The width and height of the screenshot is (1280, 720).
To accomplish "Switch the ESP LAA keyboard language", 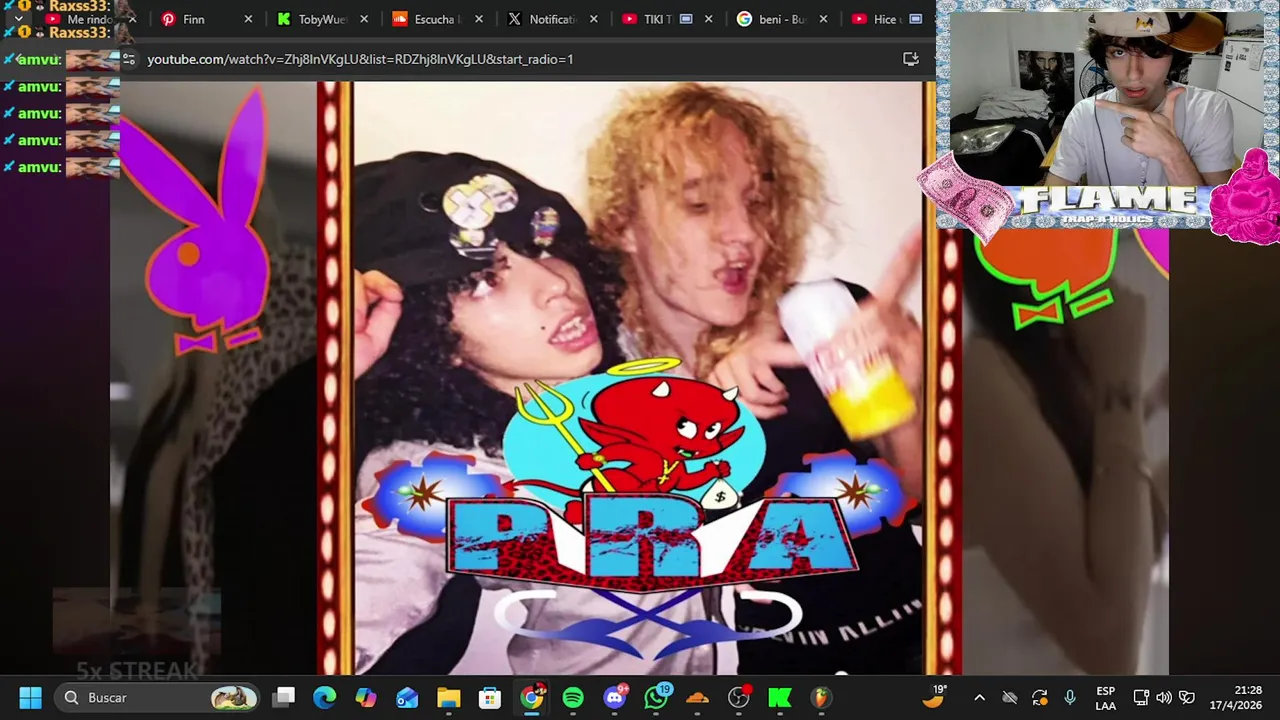I will click(1105, 698).
